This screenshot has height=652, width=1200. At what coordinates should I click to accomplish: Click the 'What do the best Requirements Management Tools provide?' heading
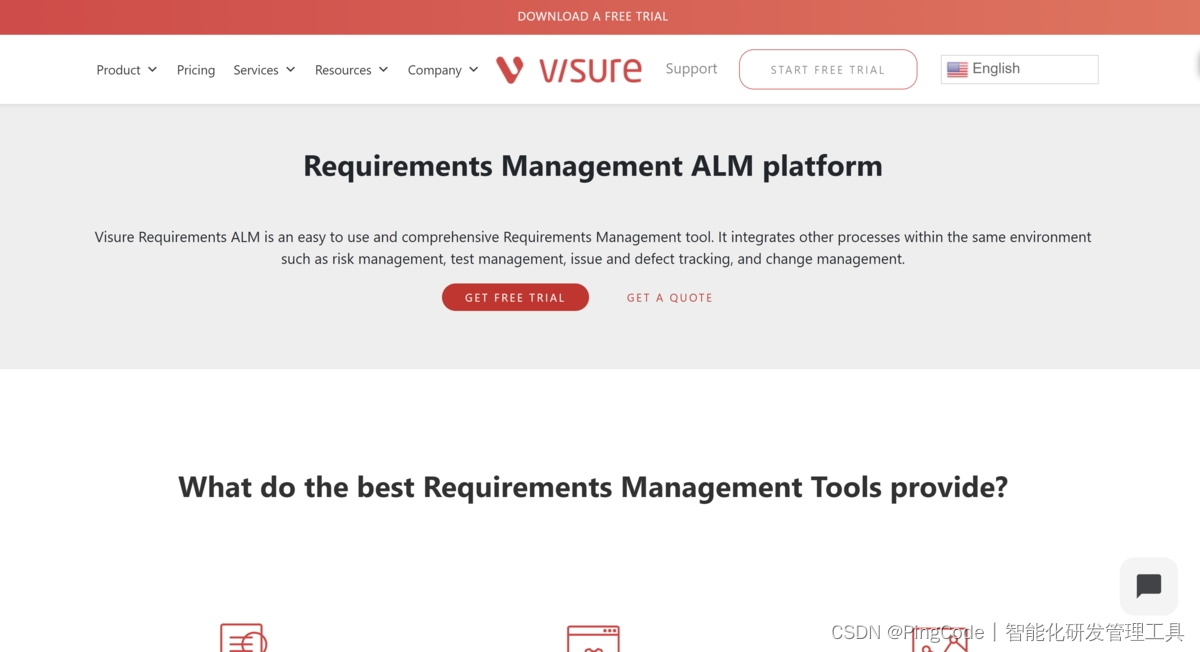pyautogui.click(x=593, y=487)
